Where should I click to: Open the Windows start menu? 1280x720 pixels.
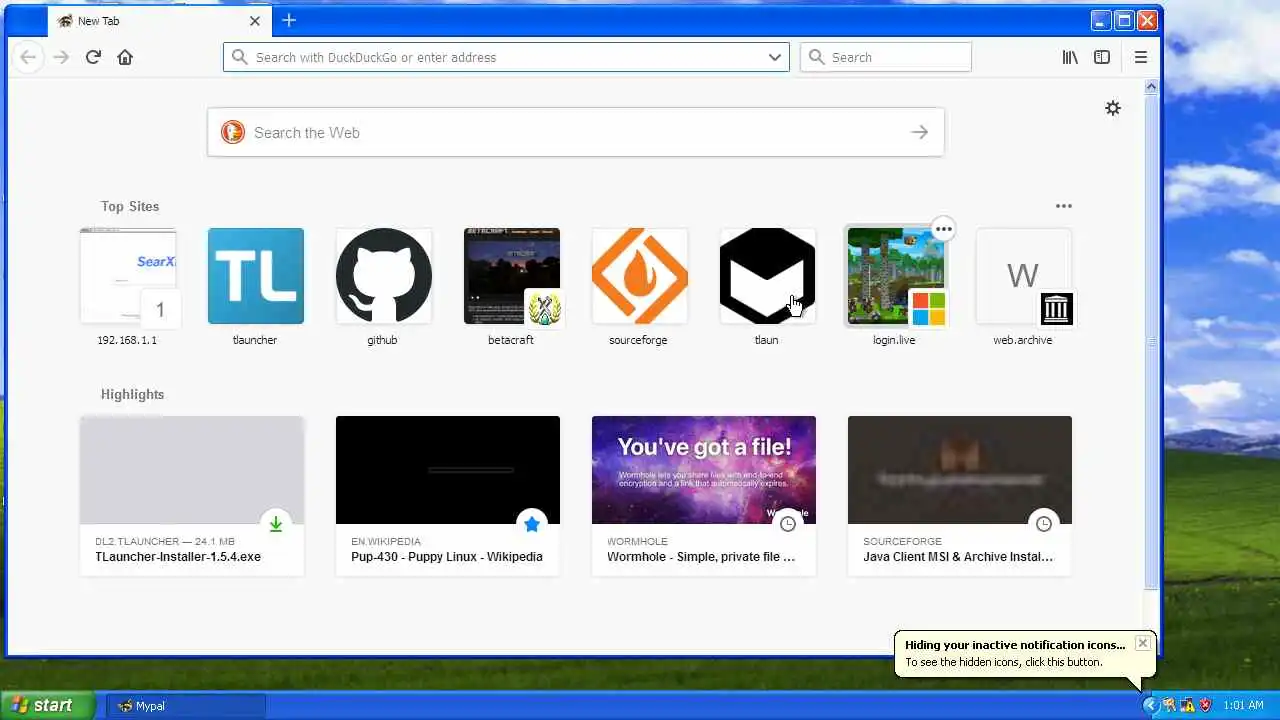(x=46, y=705)
